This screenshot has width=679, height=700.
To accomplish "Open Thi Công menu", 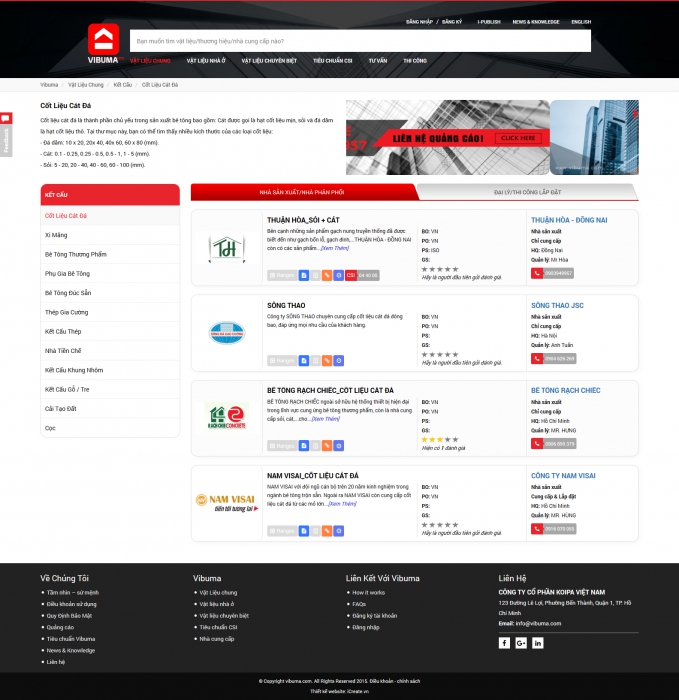I will tap(415, 61).
